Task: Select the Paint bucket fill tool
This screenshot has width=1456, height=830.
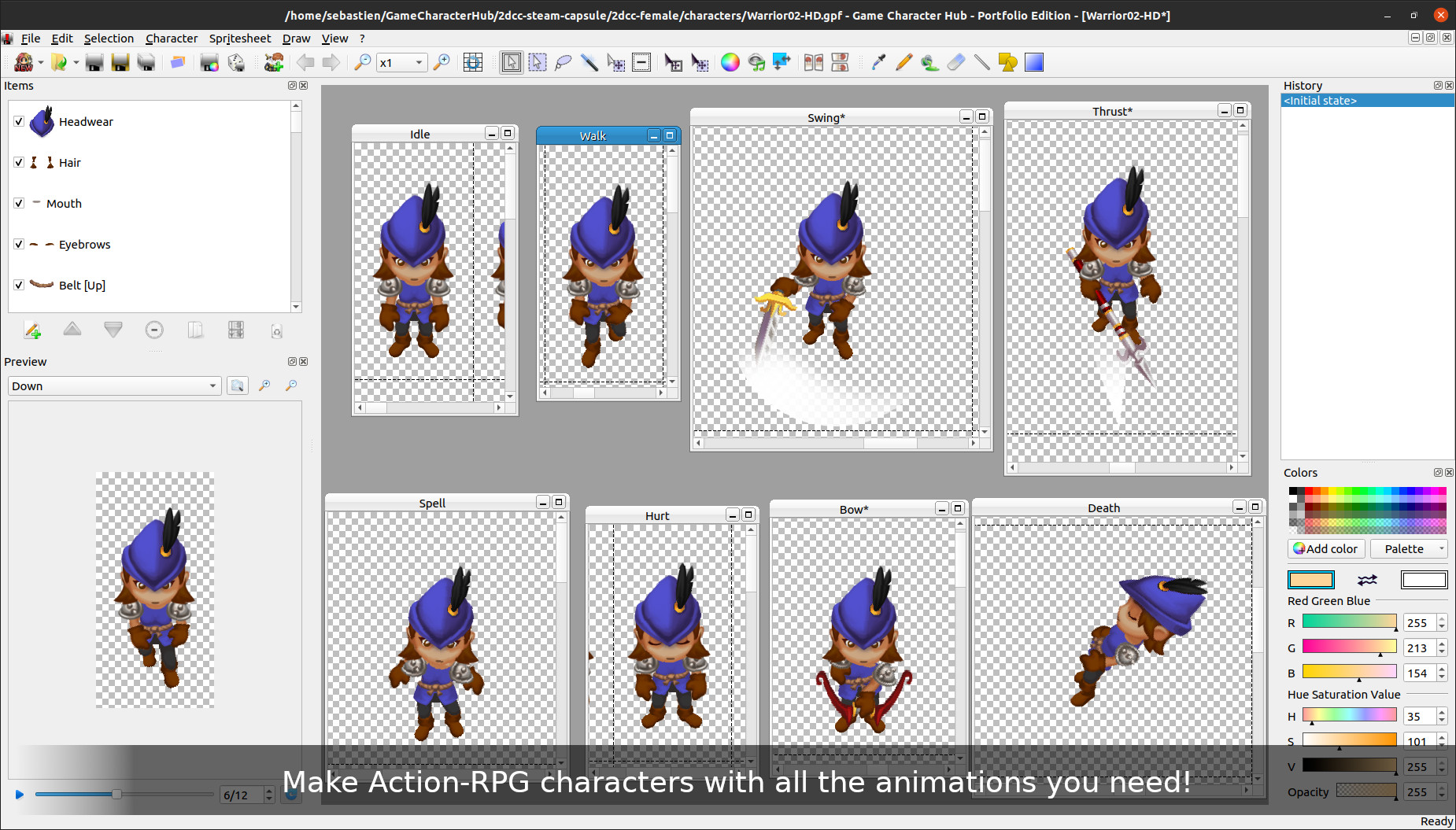Action: pyautogui.click(x=929, y=62)
